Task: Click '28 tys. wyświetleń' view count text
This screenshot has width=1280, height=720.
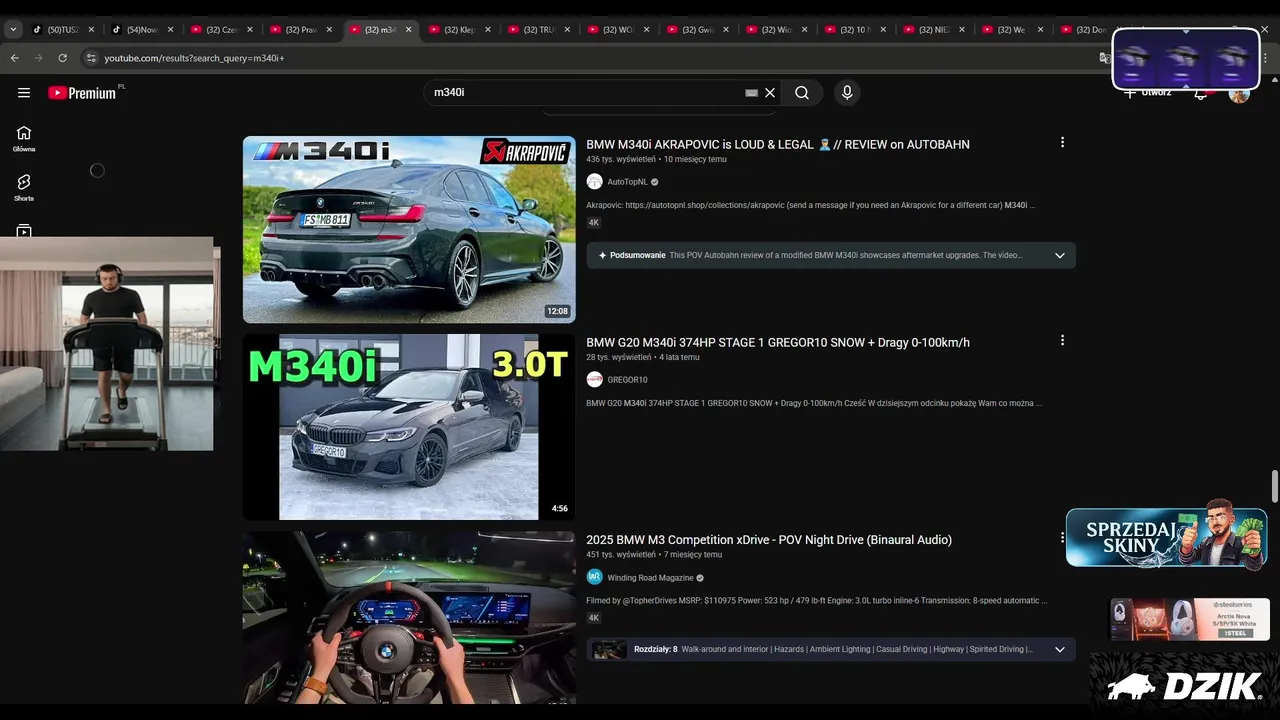Action: 618,357
